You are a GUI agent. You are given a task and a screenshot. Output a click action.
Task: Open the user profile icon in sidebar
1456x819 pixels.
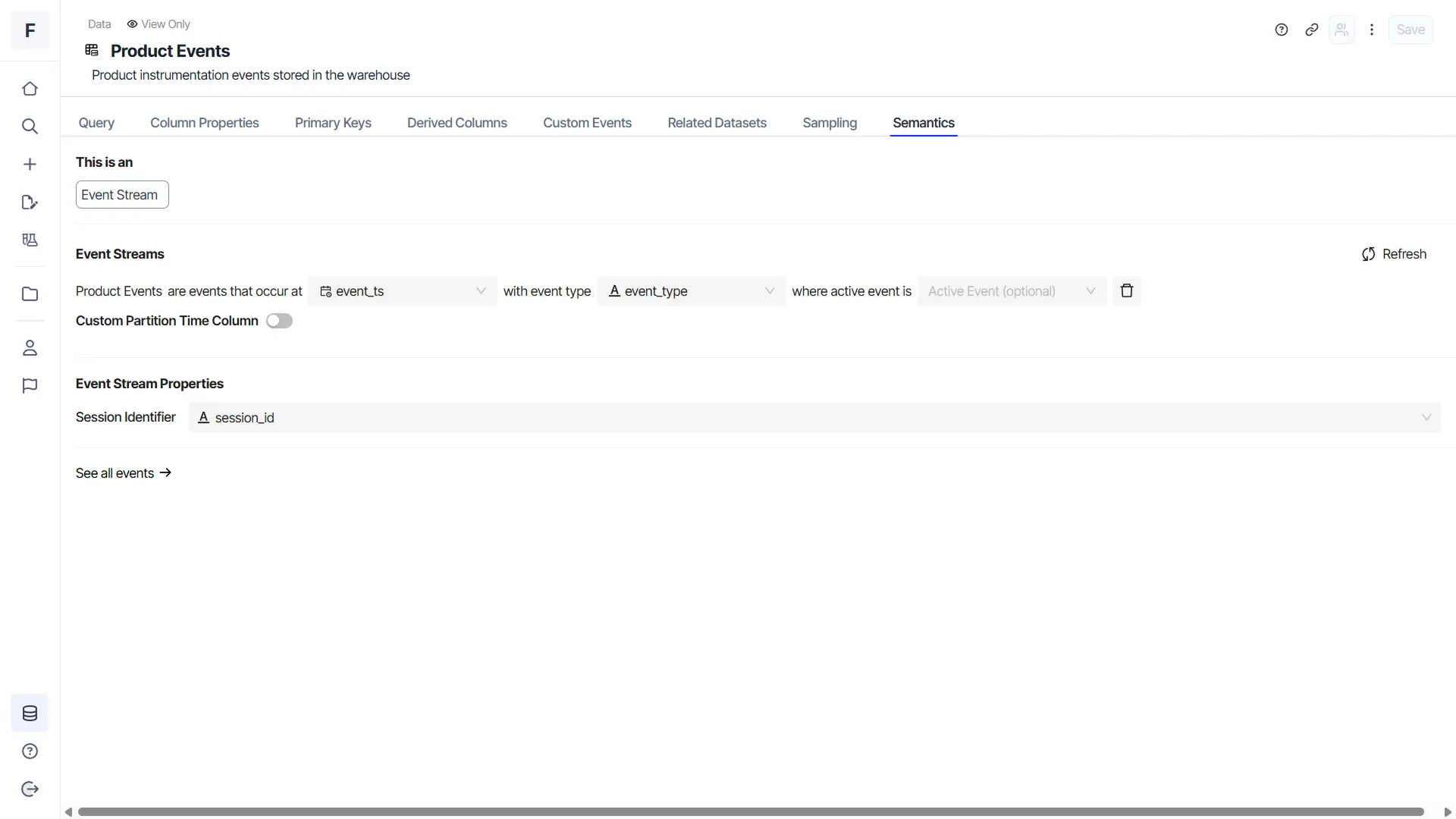click(30, 348)
